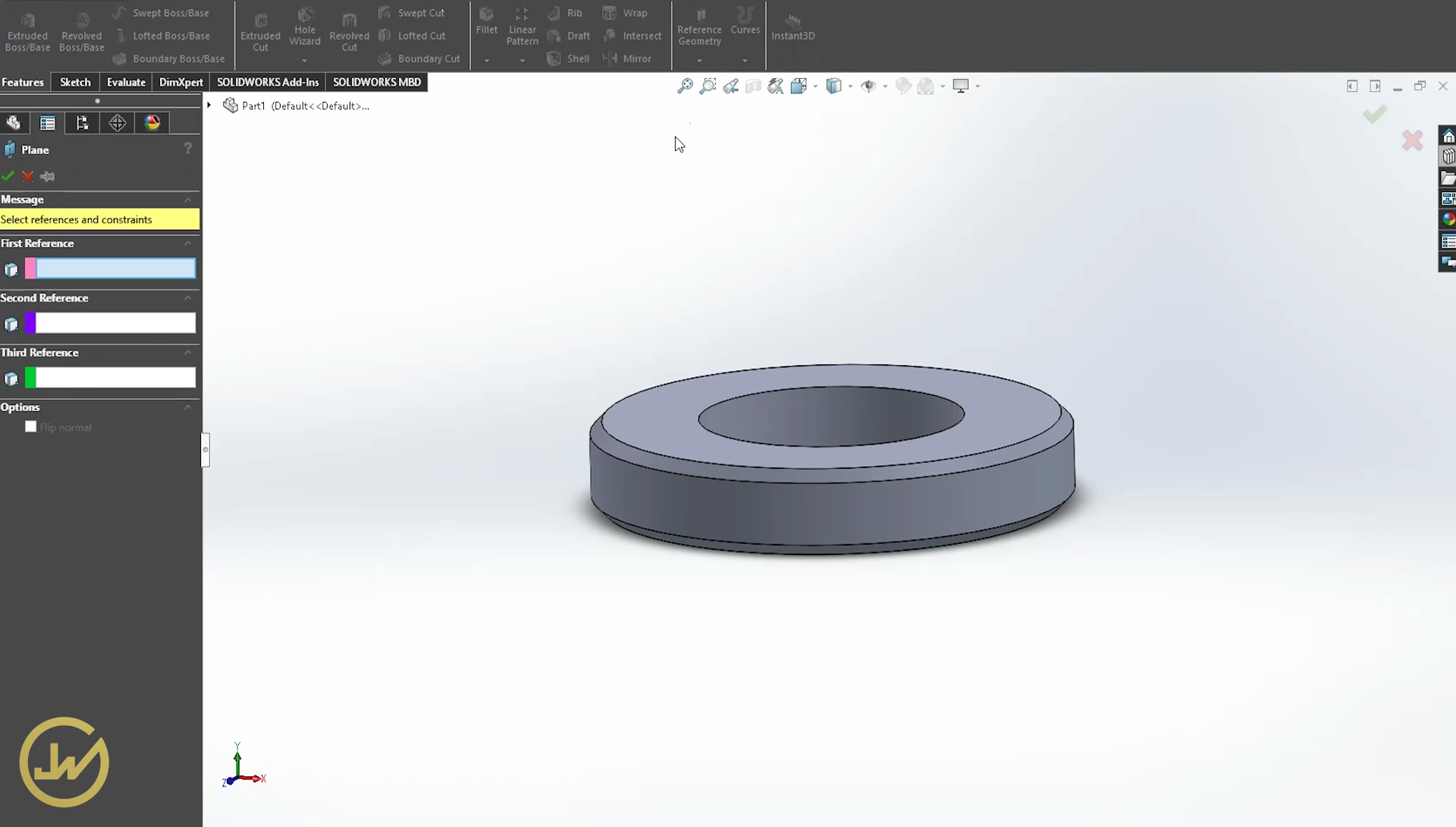The width and height of the screenshot is (1456, 827).
Task: Click the Fillet tool
Action: click(x=487, y=21)
